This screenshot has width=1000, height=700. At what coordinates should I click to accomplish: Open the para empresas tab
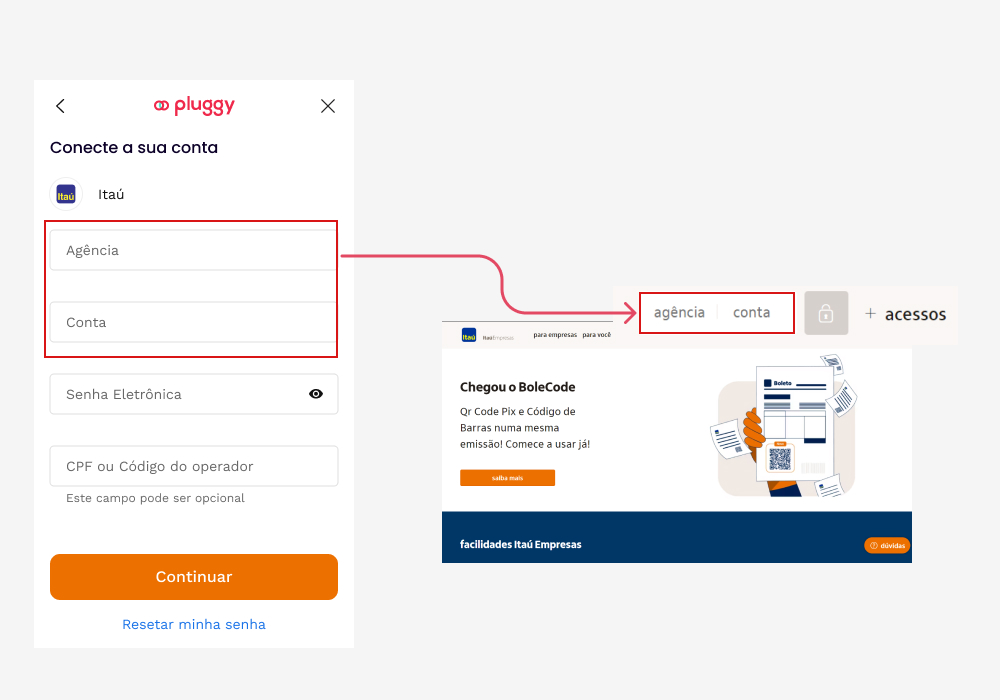555,335
